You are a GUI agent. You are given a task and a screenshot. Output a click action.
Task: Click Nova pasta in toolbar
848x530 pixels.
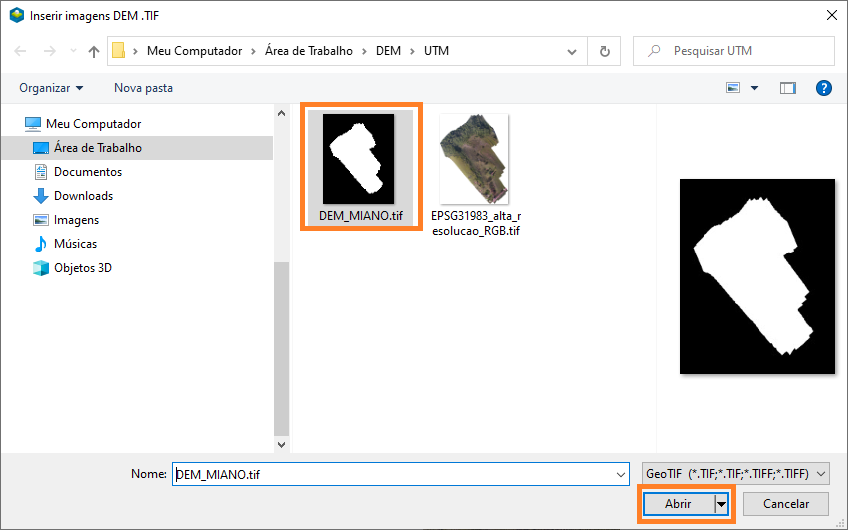click(x=143, y=88)
